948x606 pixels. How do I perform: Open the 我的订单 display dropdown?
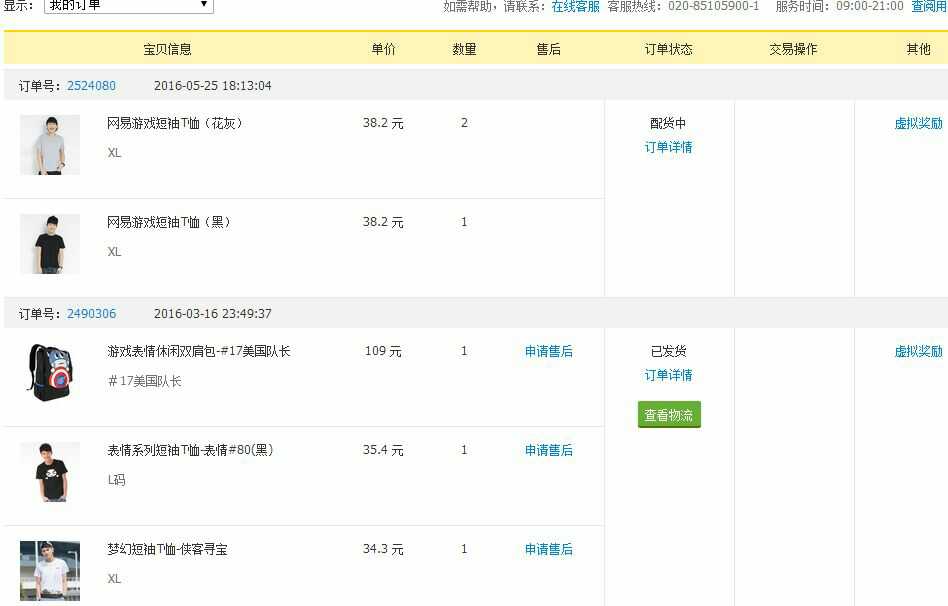click(x=129, y=6)
